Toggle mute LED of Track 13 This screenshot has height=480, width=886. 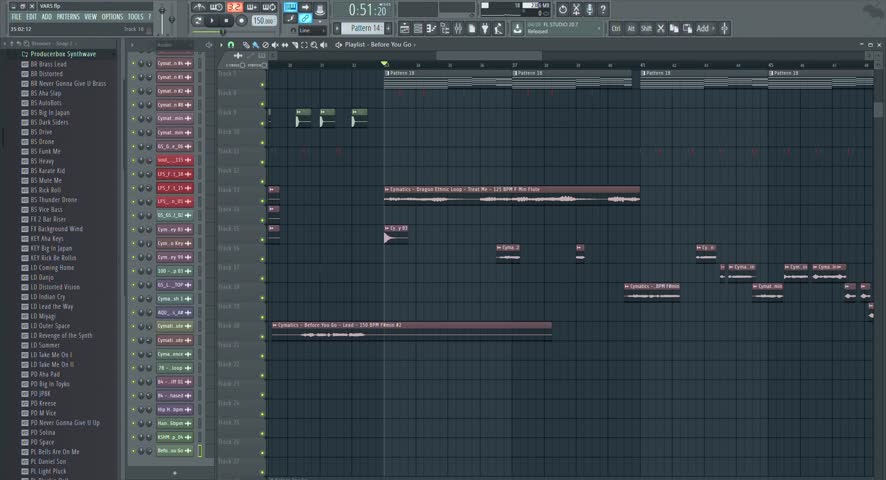coord(263,190)
